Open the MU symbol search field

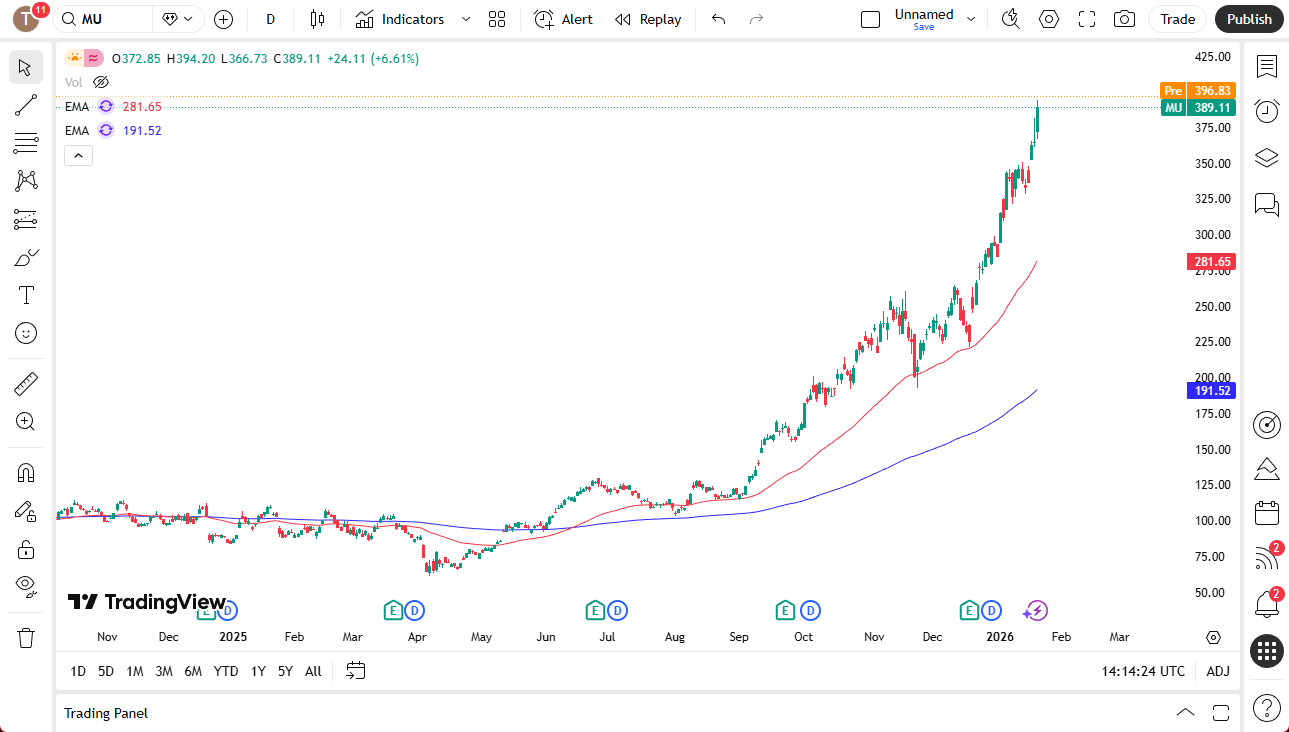[x=104, y=19]
